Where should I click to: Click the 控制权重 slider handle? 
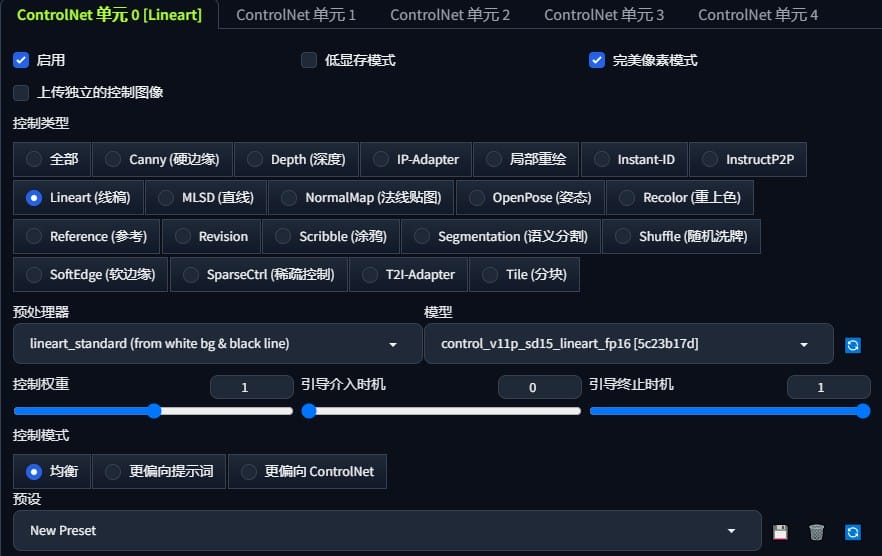pyautogui.click(x=154, y=411)
